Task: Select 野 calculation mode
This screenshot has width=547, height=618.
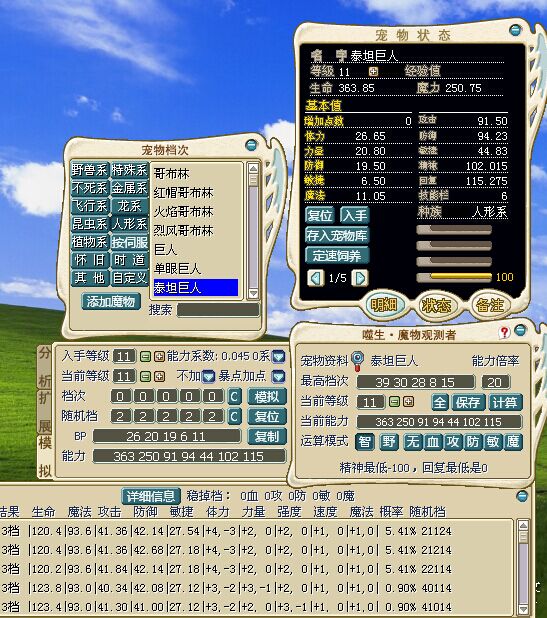Action: [389, 441]
